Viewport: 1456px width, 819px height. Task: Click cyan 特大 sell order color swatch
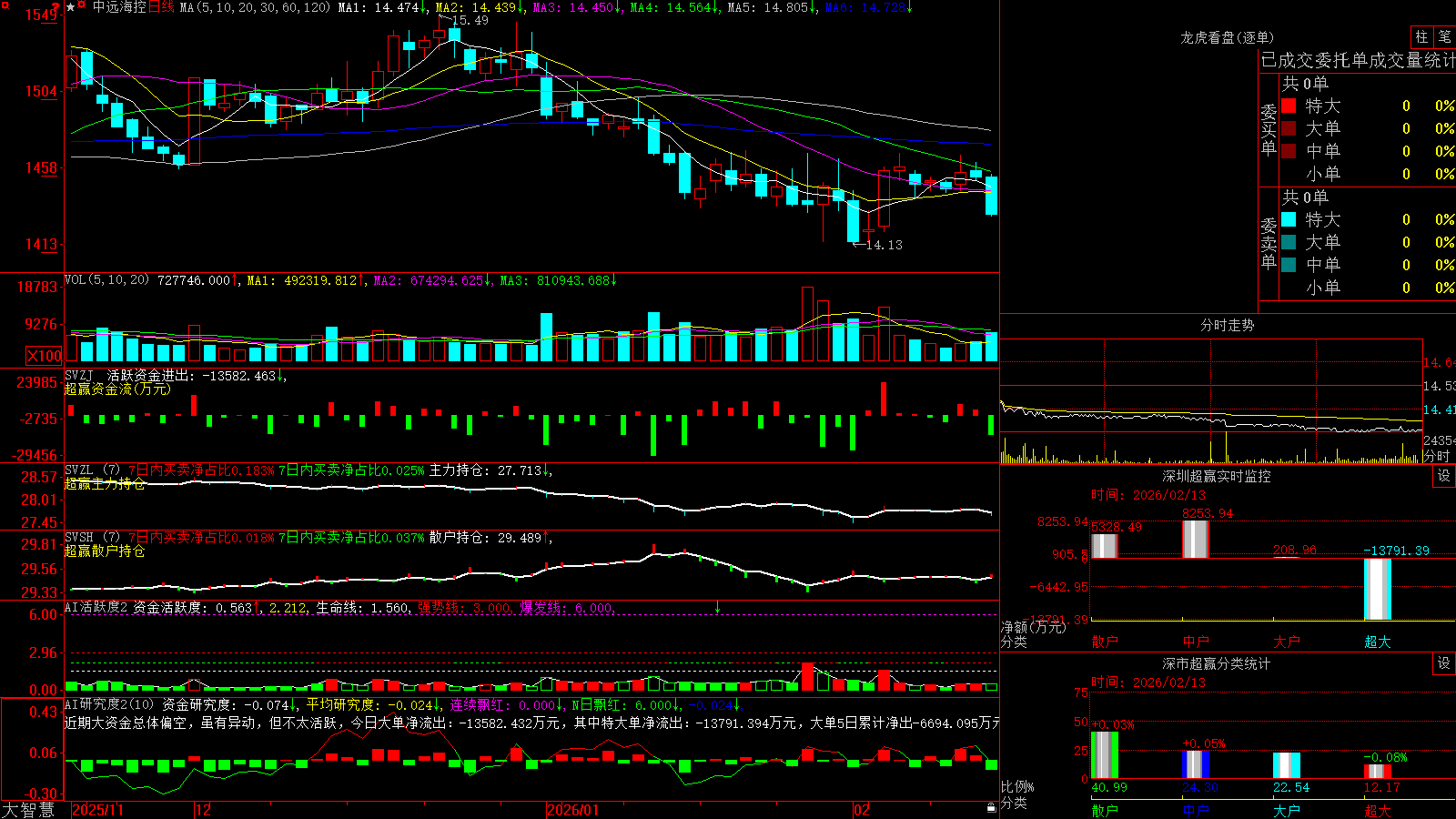pyautogui.click(x=1289, y=219)
